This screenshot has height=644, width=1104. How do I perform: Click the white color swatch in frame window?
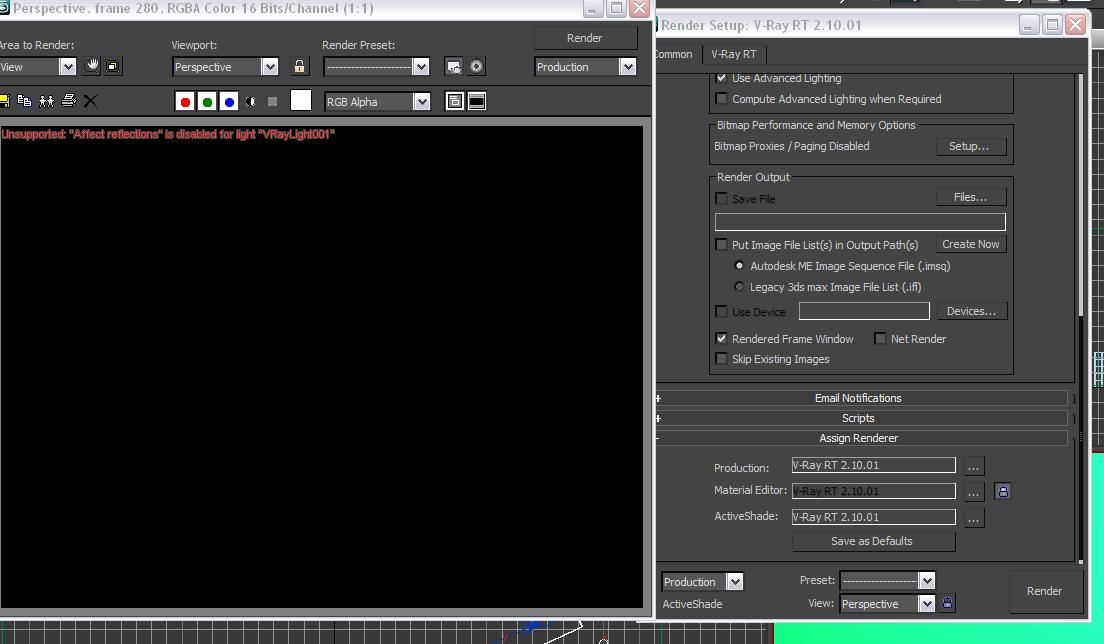point(301,101)
